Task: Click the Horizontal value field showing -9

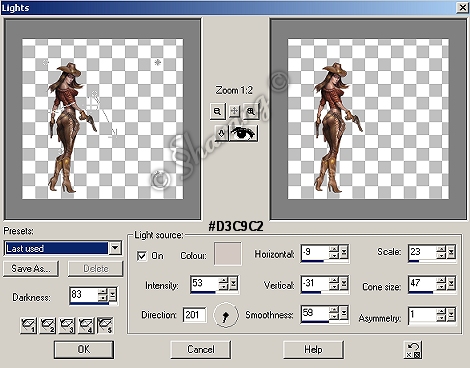Action: 315,252
